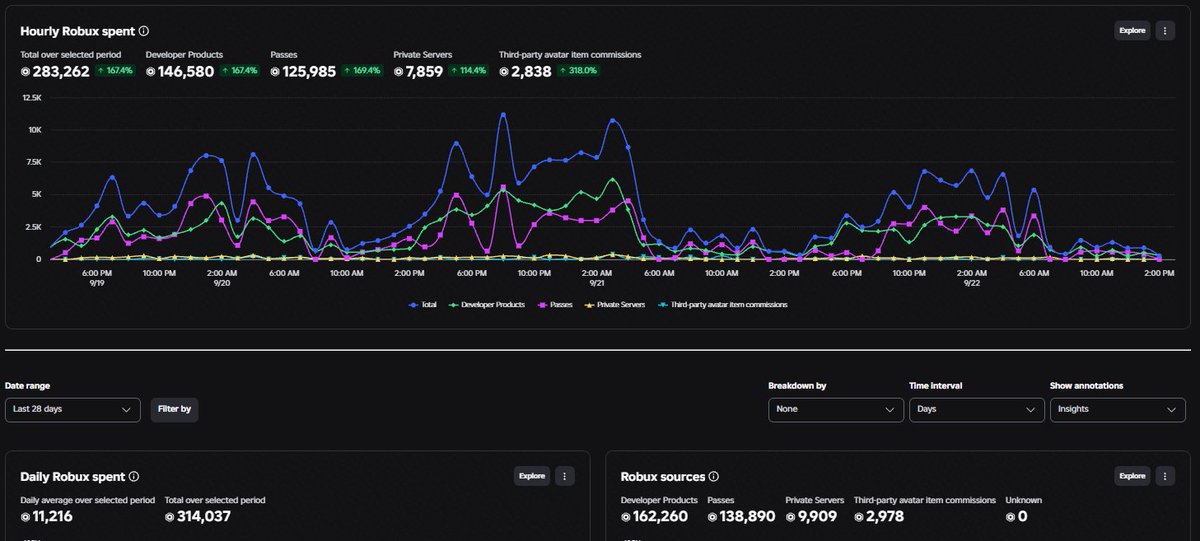The image size is (1200, 541).
Task: Click the Robux icon beside 314,037
Action: 170,517
